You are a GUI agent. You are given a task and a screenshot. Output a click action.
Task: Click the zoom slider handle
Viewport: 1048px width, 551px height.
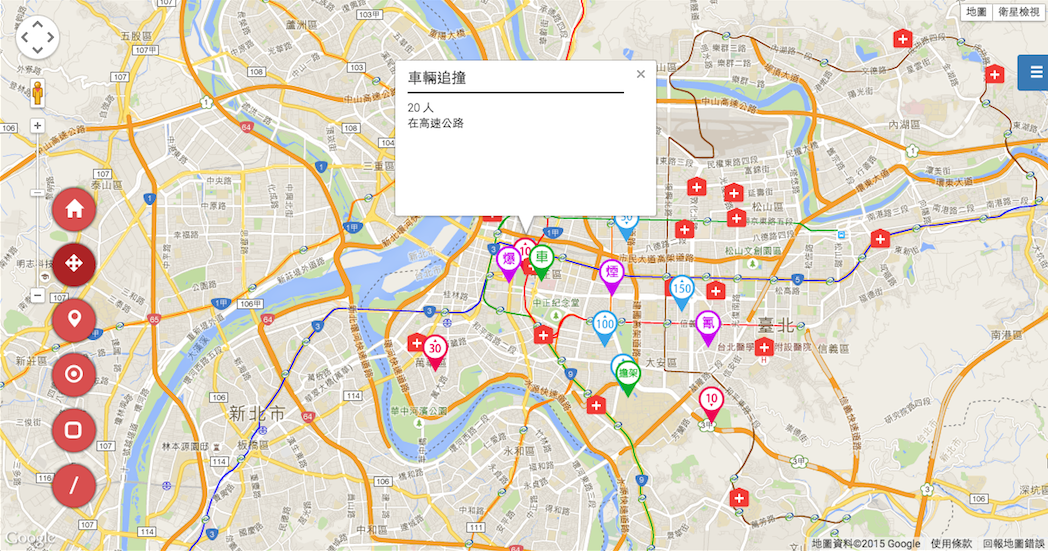(37, 193)
